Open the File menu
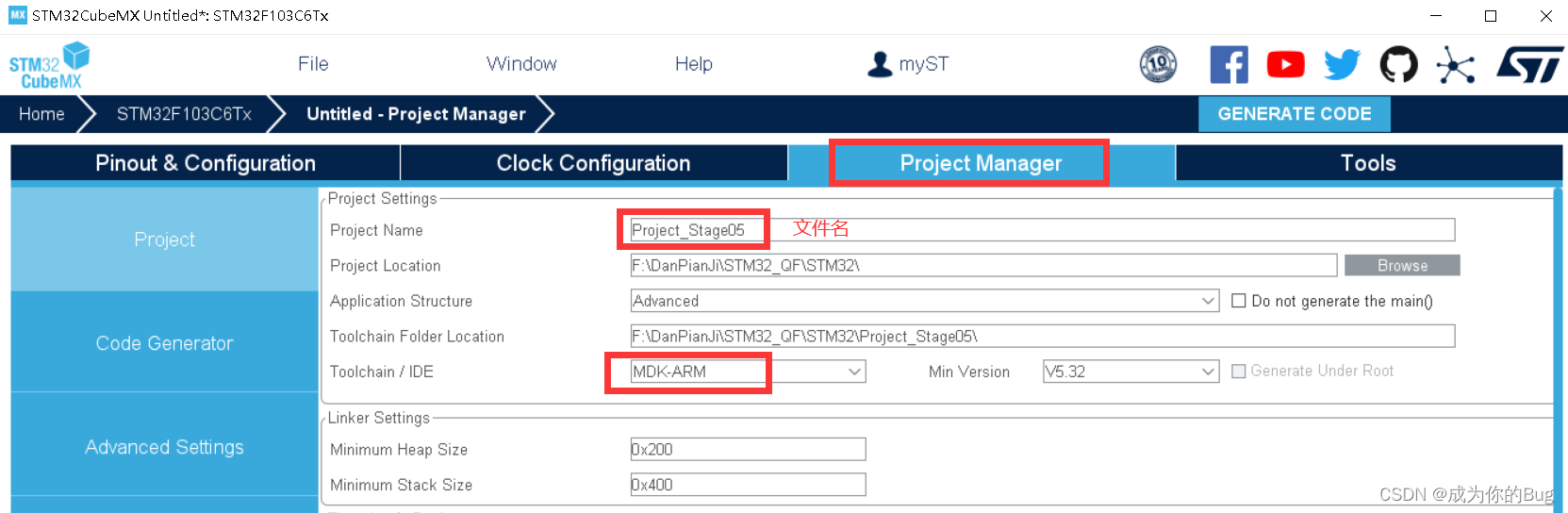Image resolution: width=1568 pixels, height=513 pixels. click(x=313, y=64)
